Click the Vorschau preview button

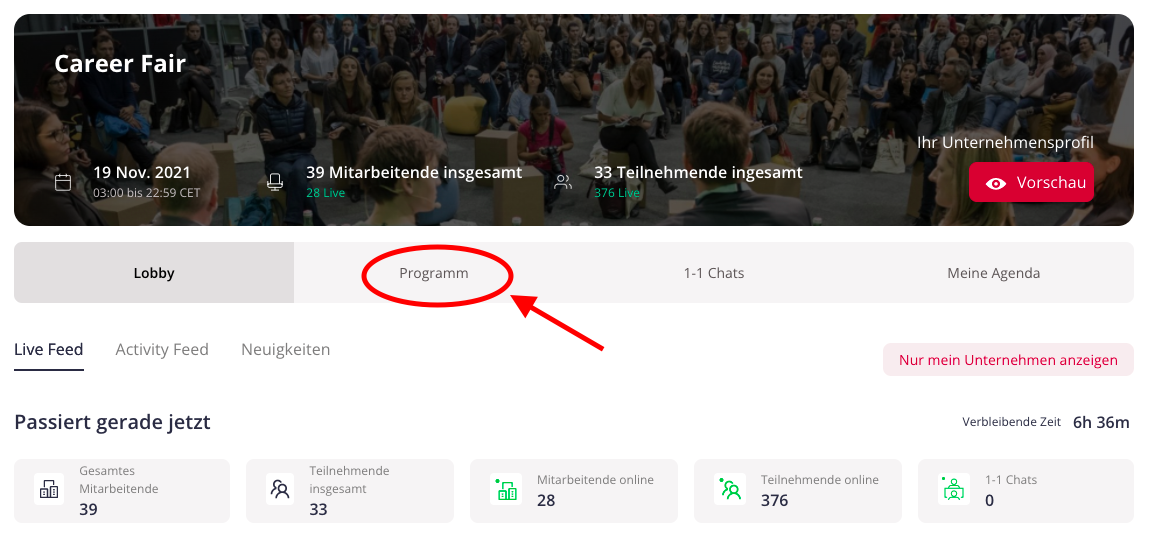1031,182
